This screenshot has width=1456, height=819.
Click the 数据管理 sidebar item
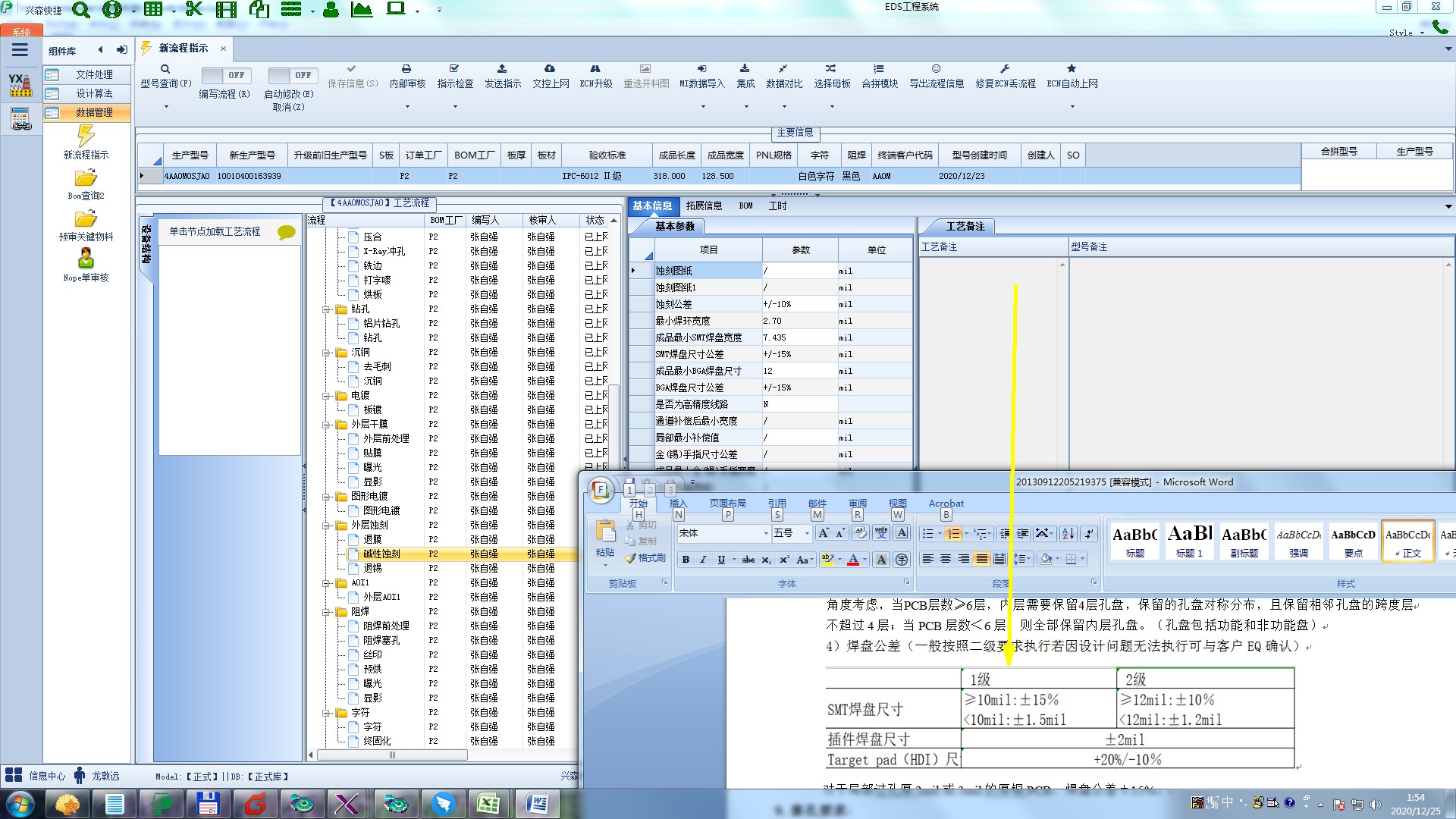point(94,112)
